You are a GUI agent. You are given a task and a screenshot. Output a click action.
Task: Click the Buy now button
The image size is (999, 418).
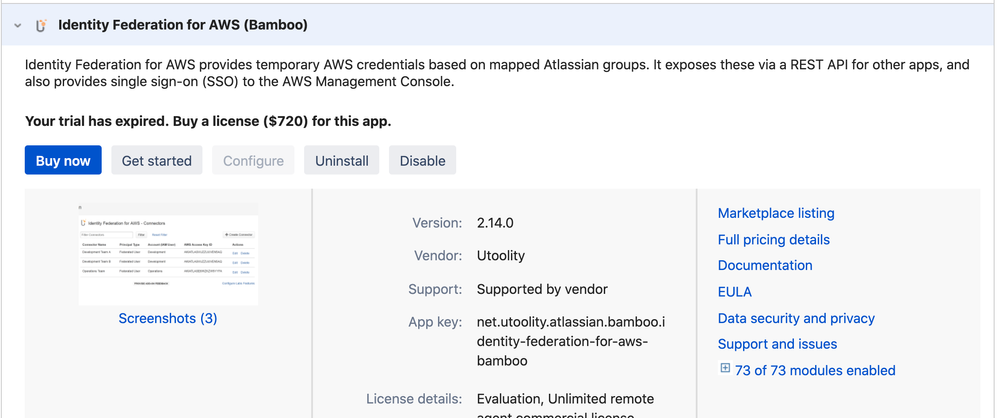pyautogui.click(x=63, y=161)
